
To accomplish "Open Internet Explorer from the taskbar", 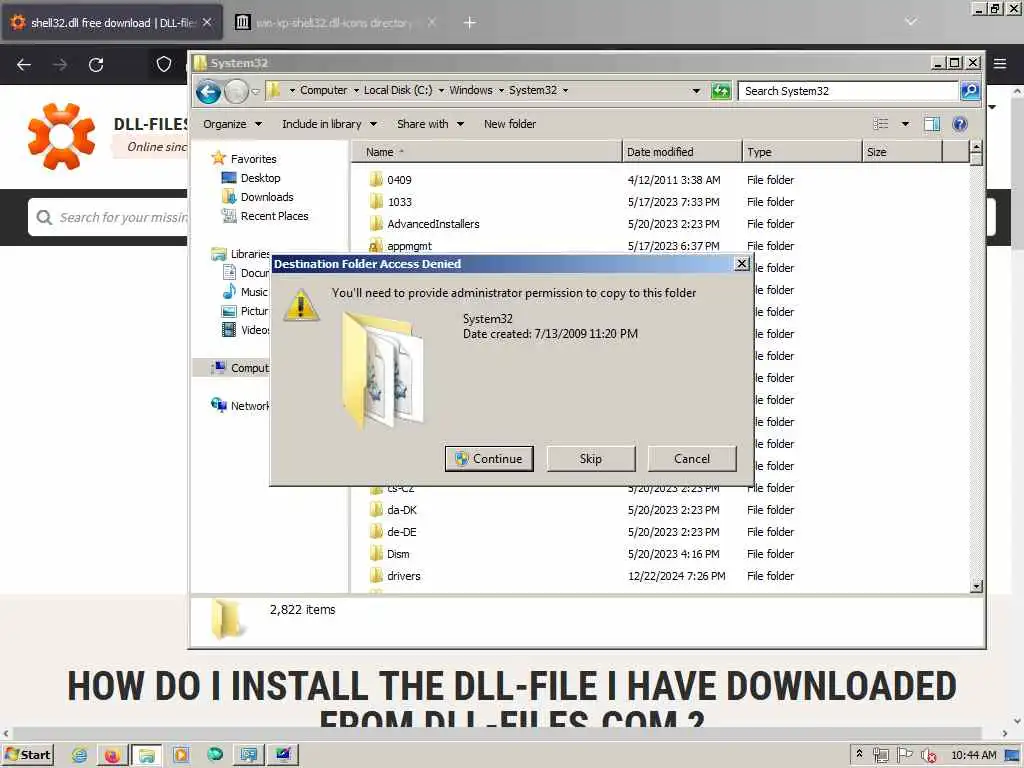I will click(x=80, y=756).
